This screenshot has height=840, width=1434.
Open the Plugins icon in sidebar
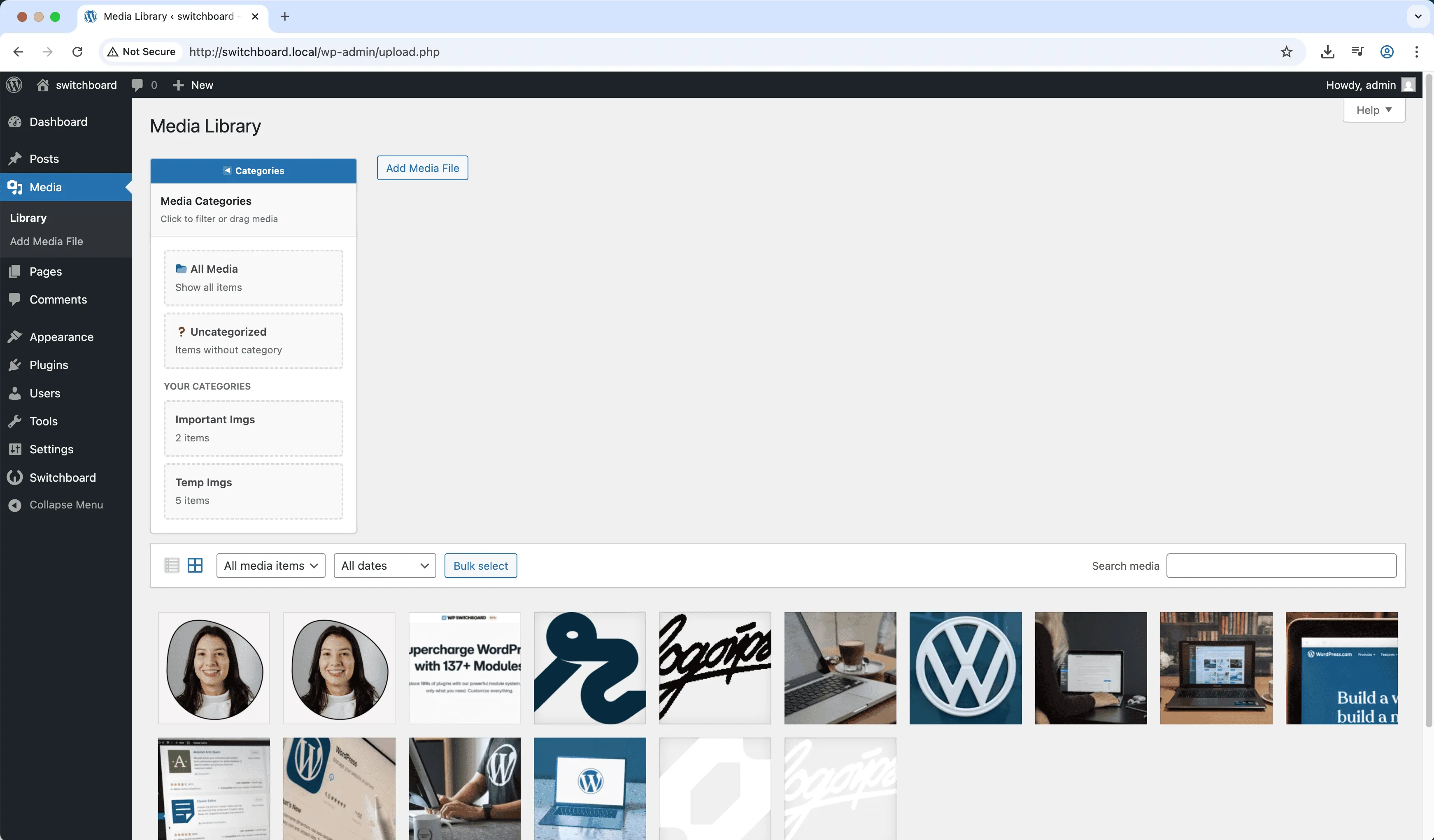tap(15, 364)
